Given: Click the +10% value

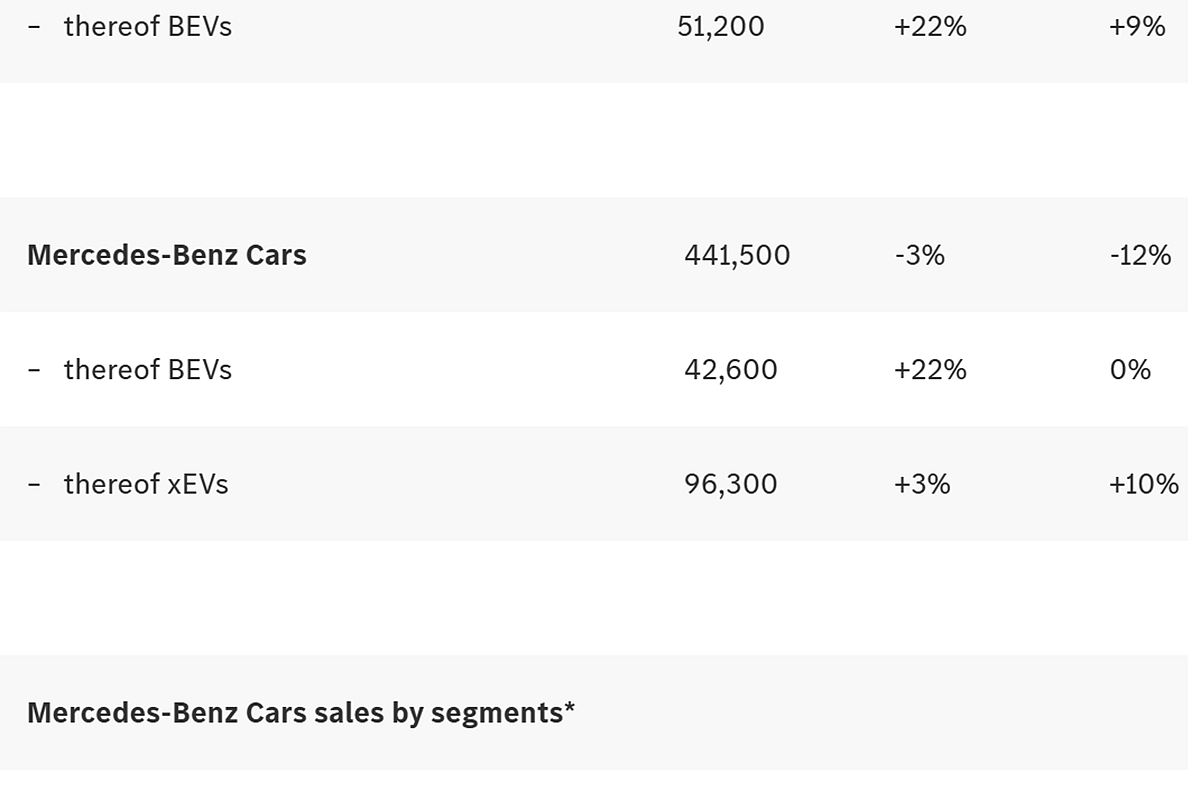Looking at the screenshot, I should [1143, 484].
